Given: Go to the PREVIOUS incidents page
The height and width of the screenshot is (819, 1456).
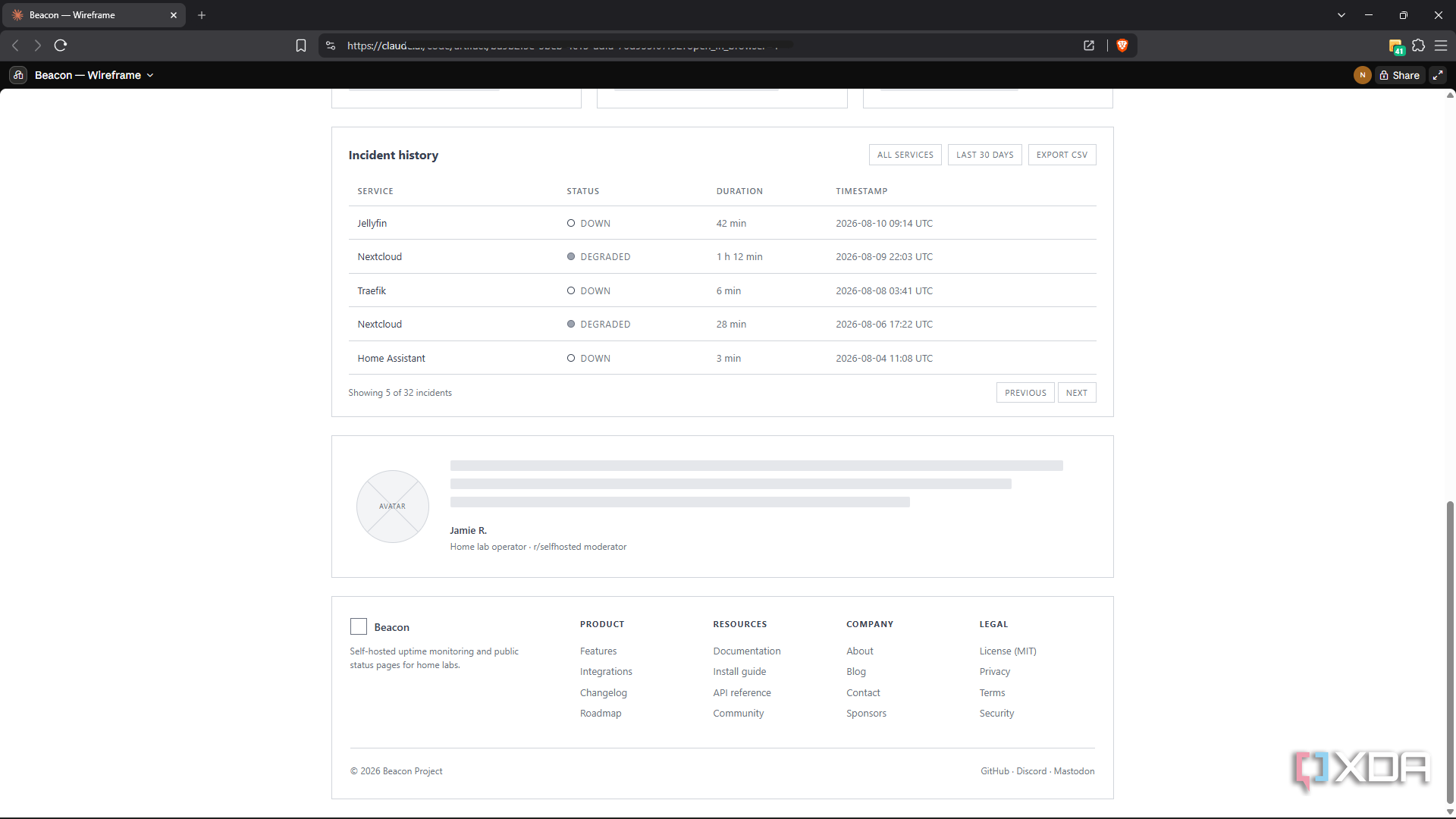Looking at the screenshot, I should [1025, 393].
